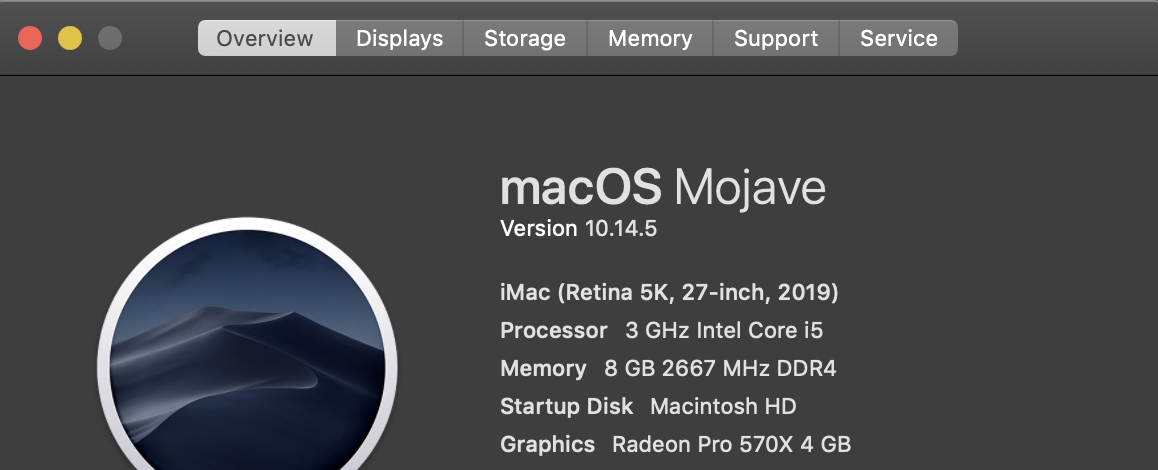
Task: Click the macOS Mojave title text
Action: point(662,188)
